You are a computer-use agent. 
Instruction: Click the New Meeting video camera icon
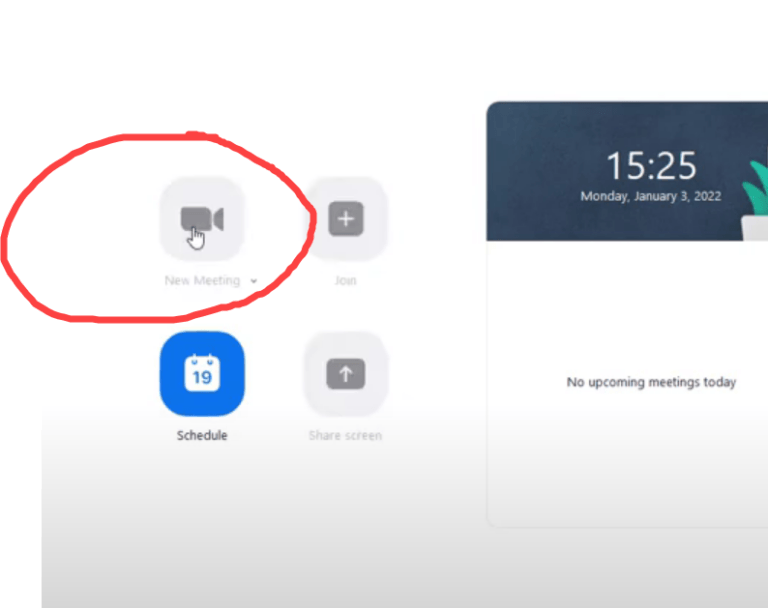[201, 219]
